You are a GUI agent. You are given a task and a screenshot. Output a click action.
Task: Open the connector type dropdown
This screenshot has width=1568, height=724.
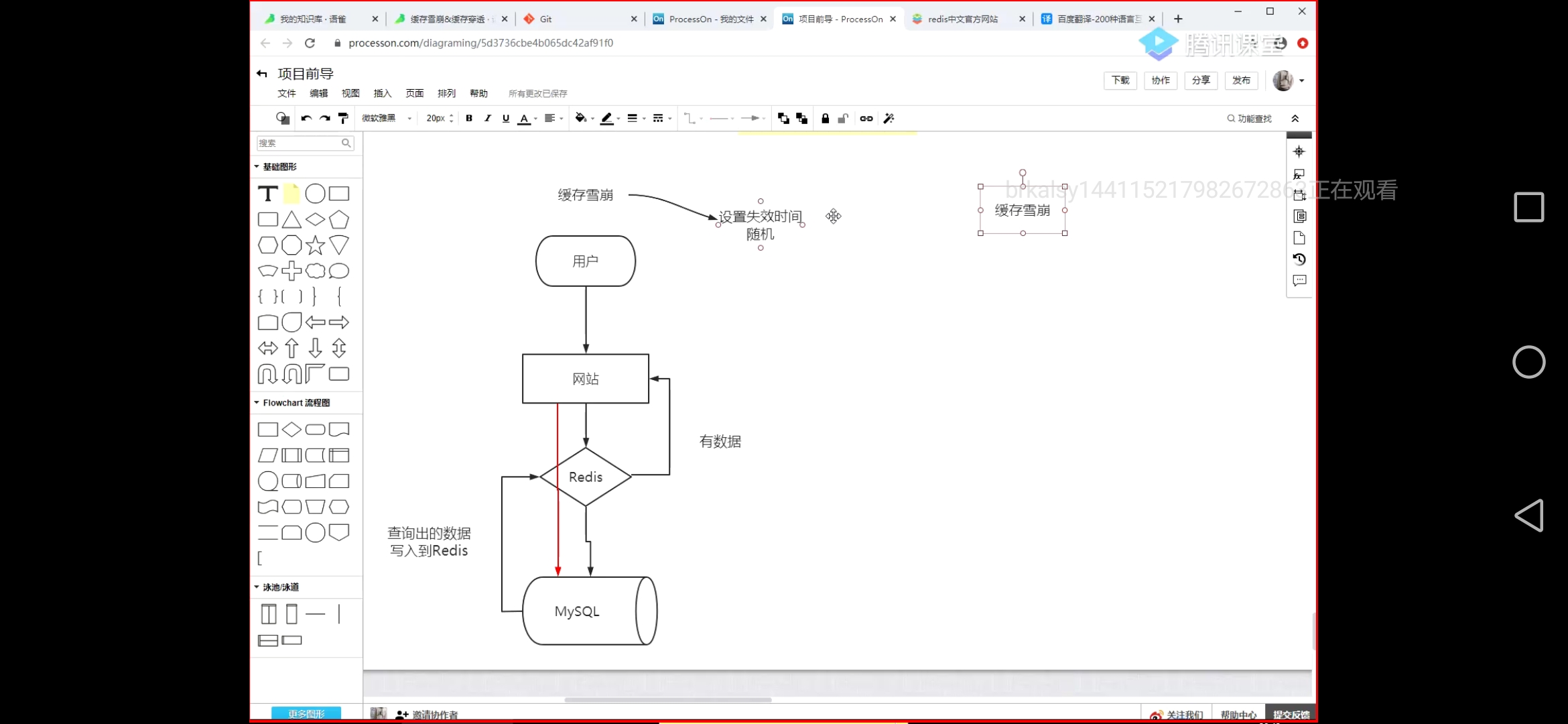pyautogui.click(x=693, y=119)
